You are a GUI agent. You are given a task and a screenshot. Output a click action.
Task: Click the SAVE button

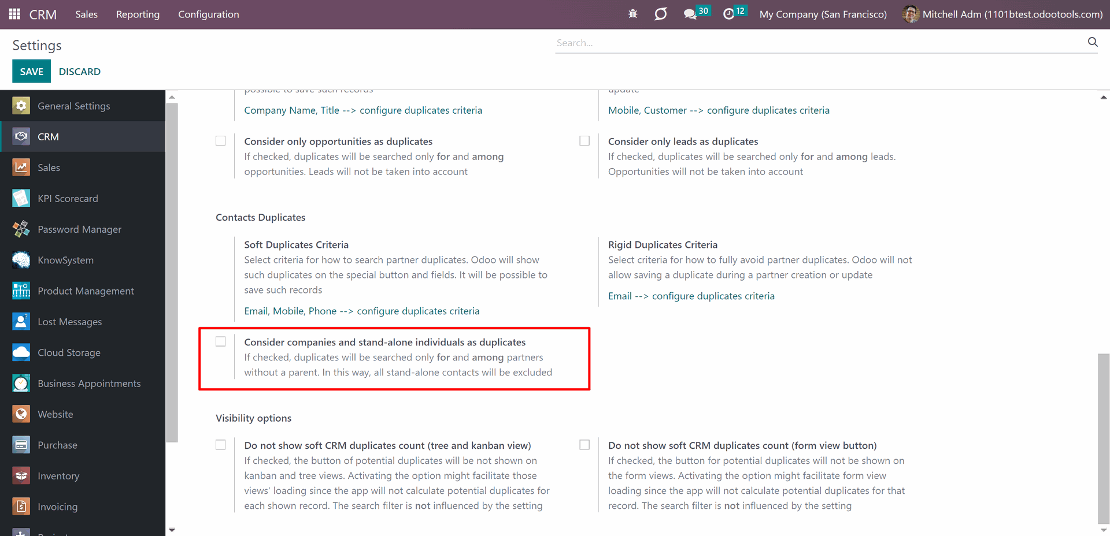pyautogui.click(x=31, y=72)
